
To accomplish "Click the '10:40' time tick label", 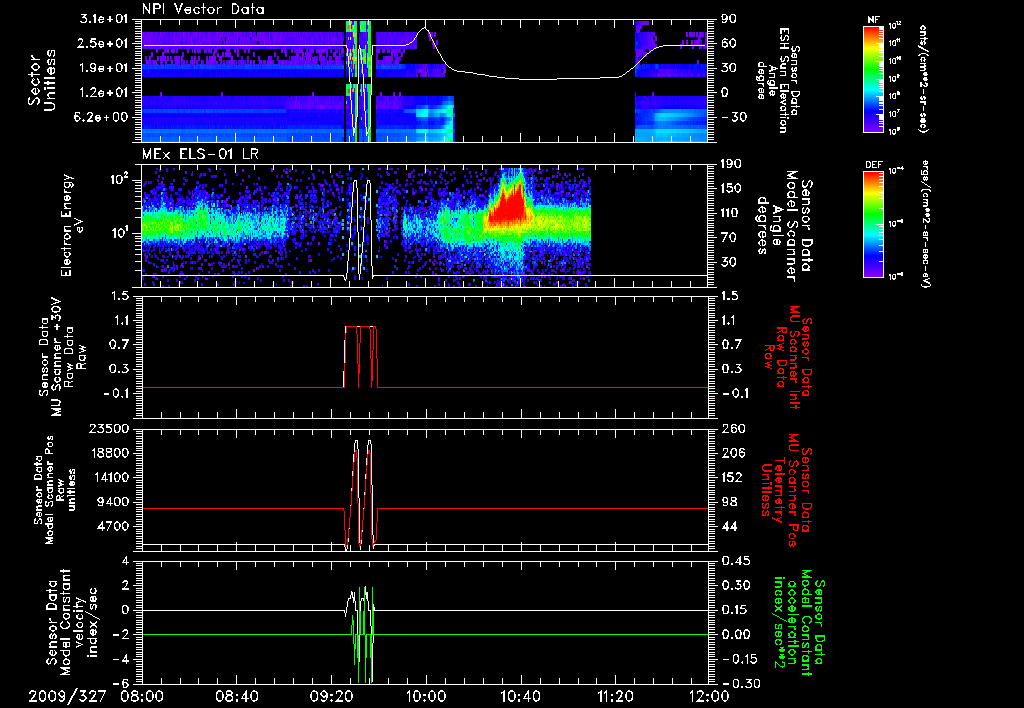I will click(520, 696).
